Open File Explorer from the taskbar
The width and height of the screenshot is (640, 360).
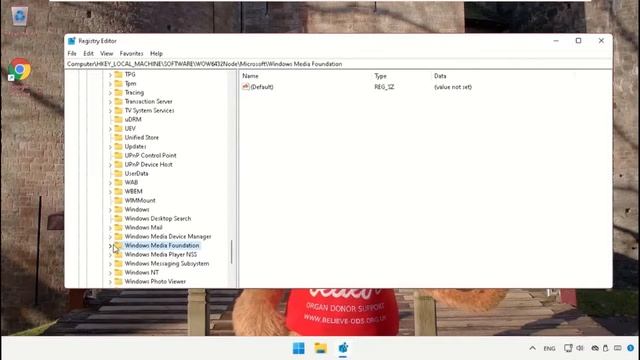321,348
